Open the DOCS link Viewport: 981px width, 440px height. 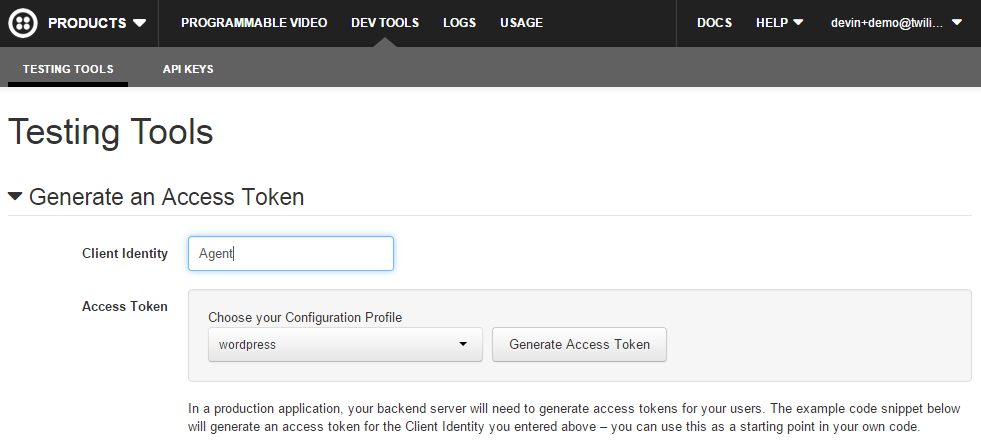714,23
